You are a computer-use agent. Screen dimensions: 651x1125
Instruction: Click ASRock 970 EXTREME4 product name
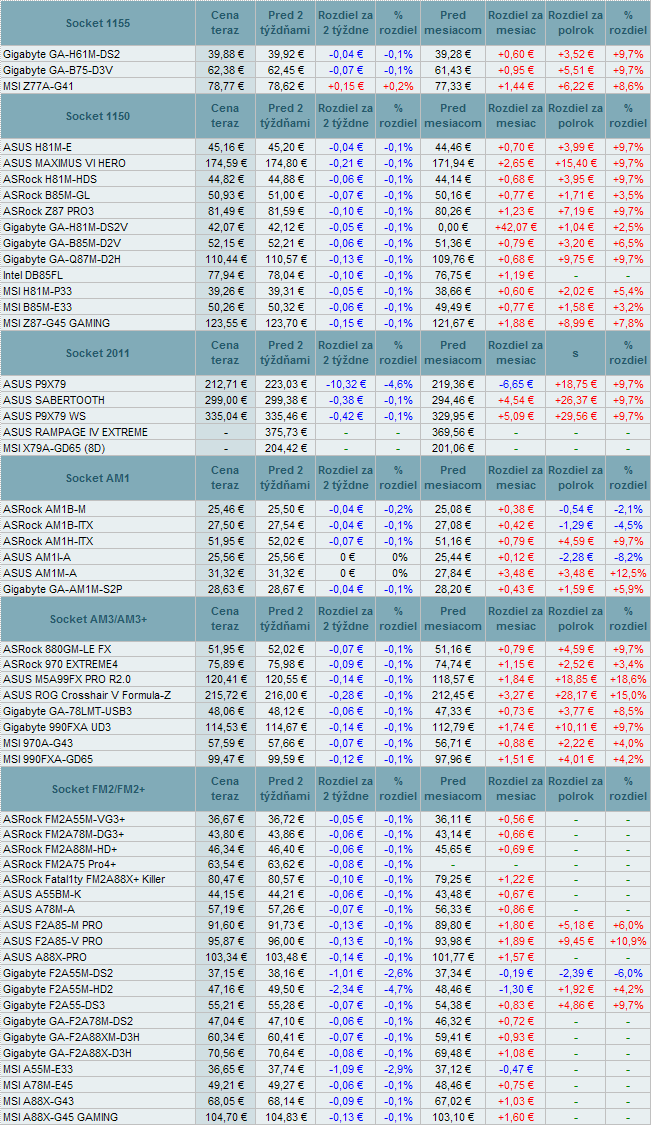point(60,666)
